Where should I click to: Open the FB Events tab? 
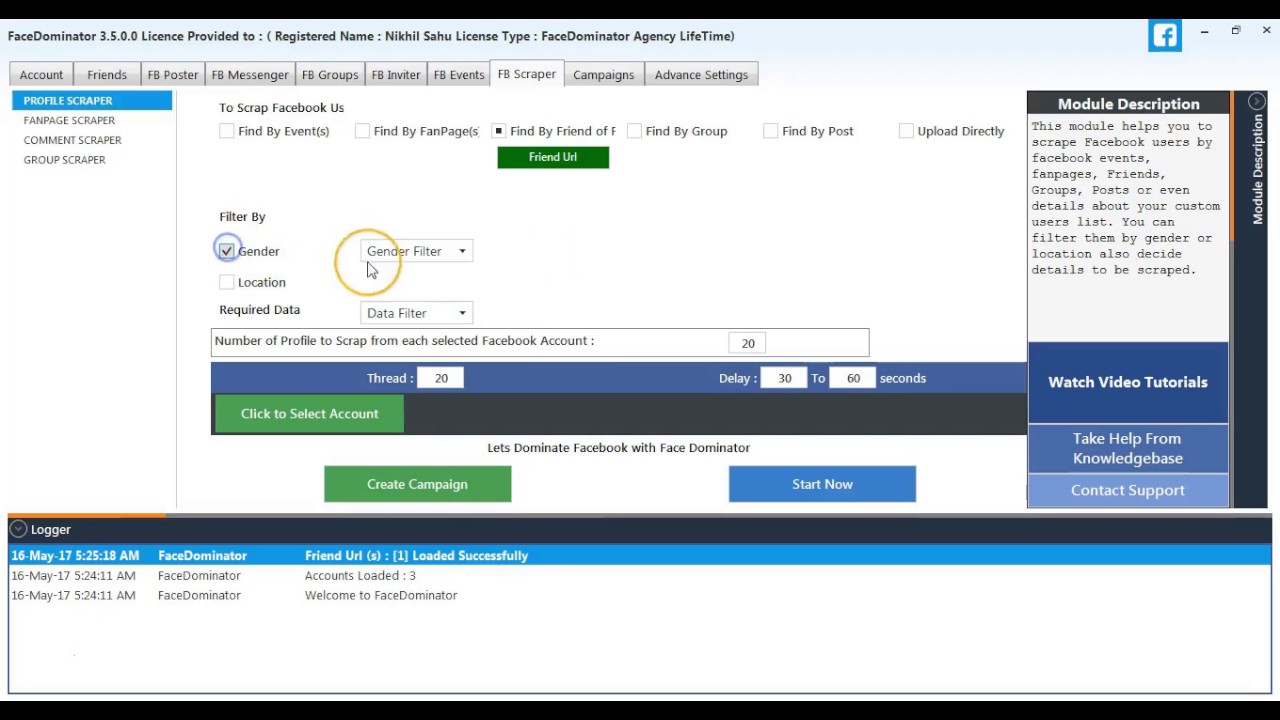pos(459,75)
